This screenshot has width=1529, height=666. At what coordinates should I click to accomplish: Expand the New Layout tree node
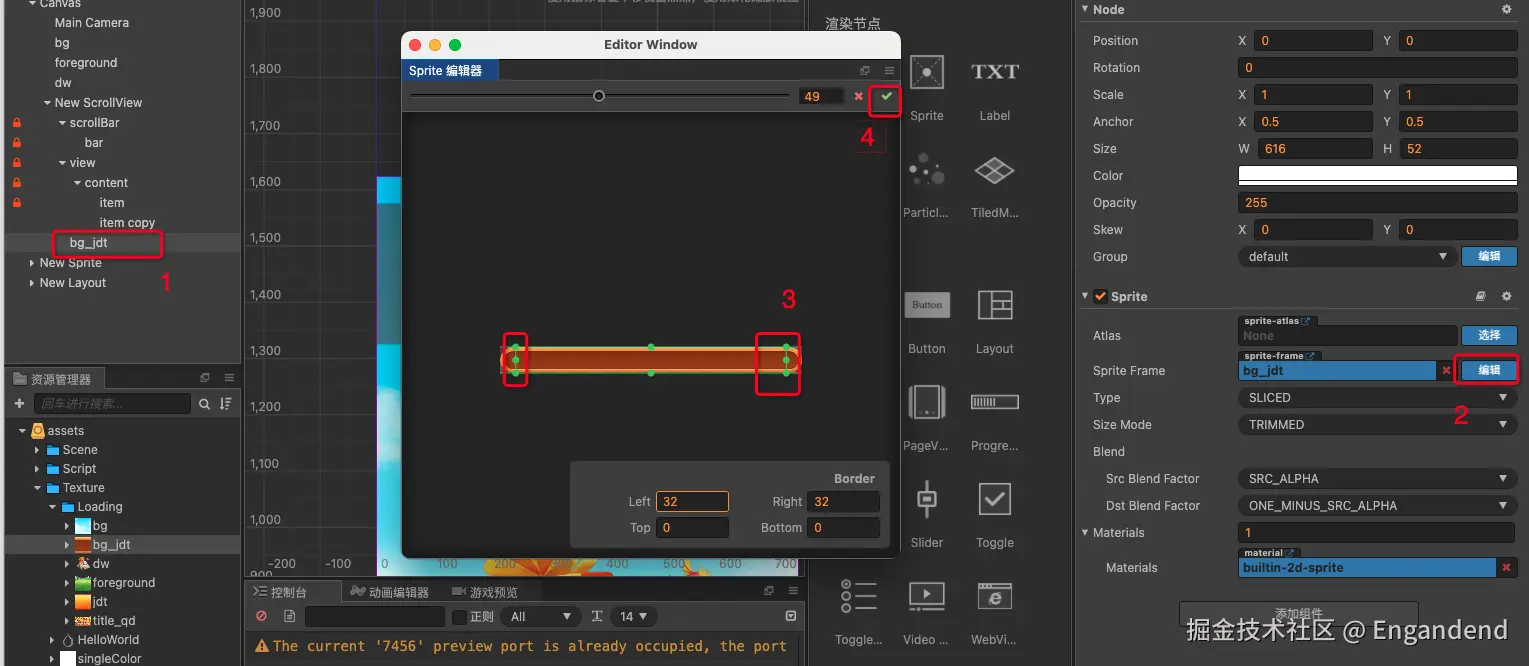(32, 283)
